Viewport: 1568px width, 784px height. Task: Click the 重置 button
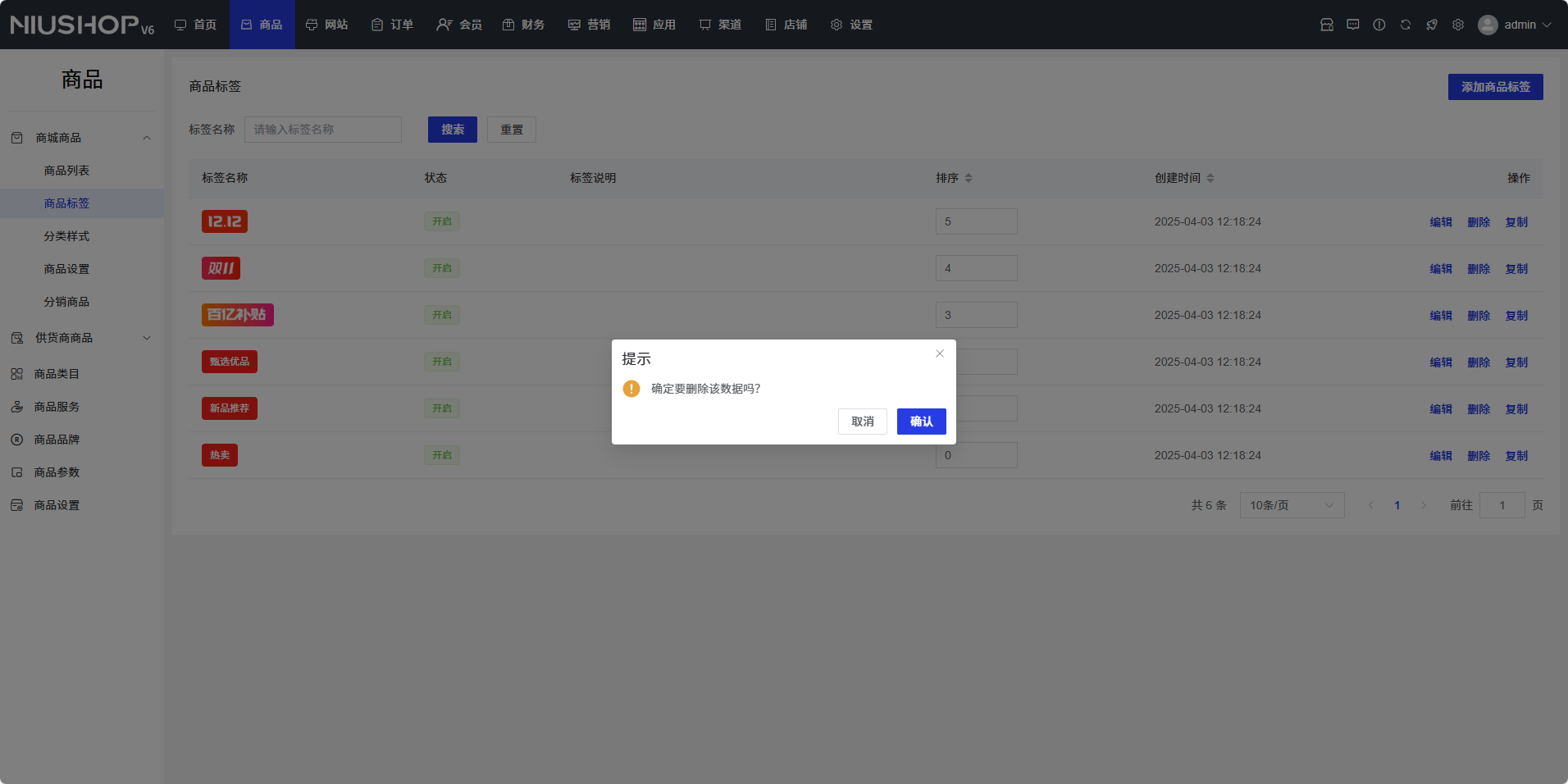(512, 130)
